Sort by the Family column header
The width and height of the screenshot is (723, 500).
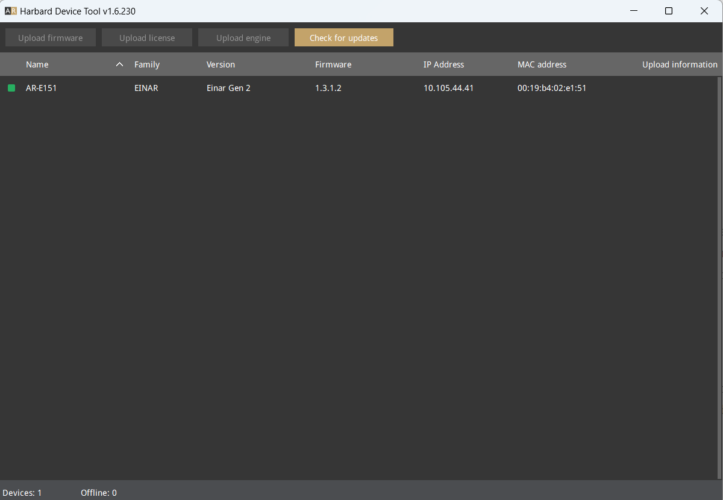(x=147, y=65)
